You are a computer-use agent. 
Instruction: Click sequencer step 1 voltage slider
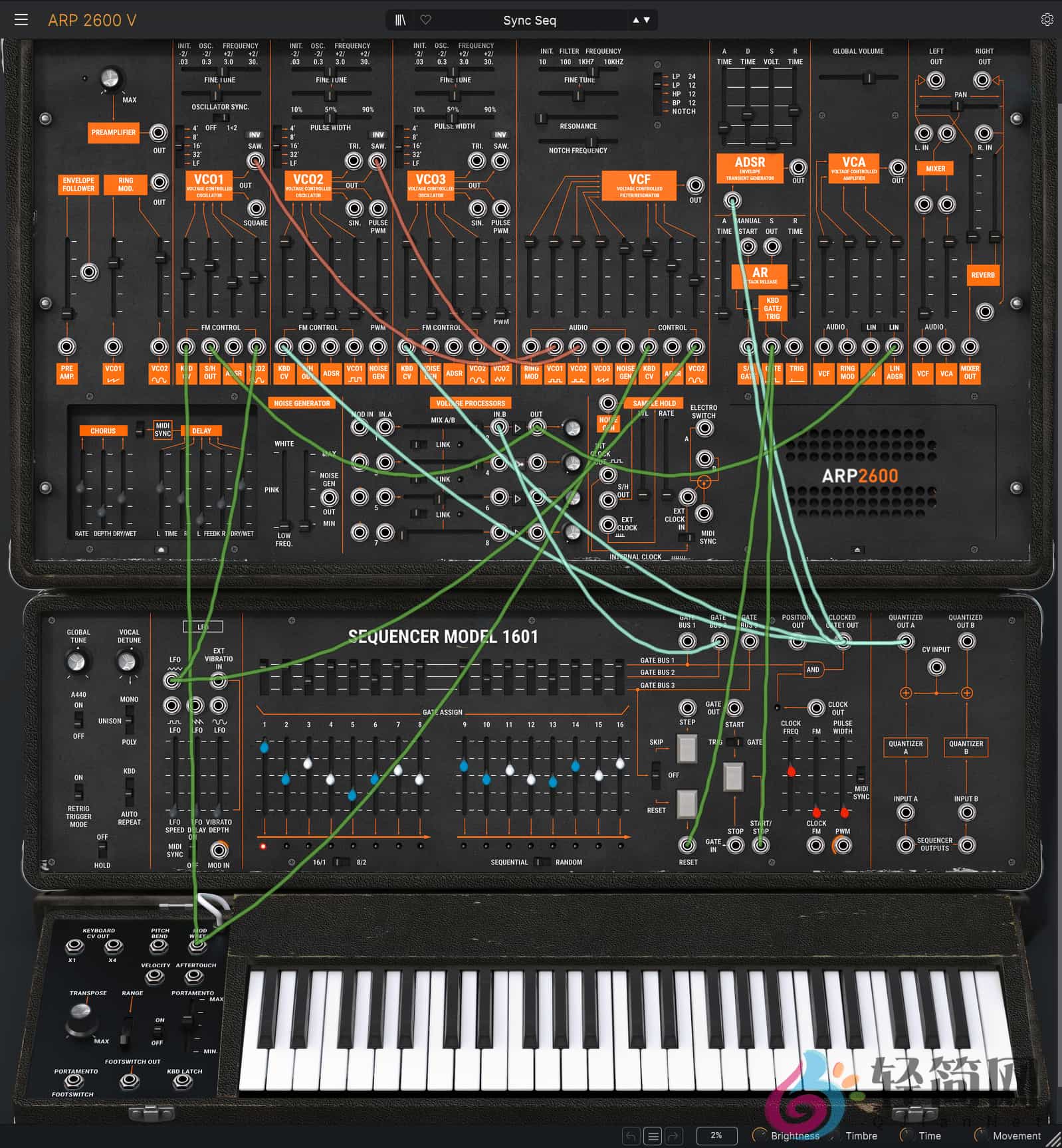coord(265,775)
